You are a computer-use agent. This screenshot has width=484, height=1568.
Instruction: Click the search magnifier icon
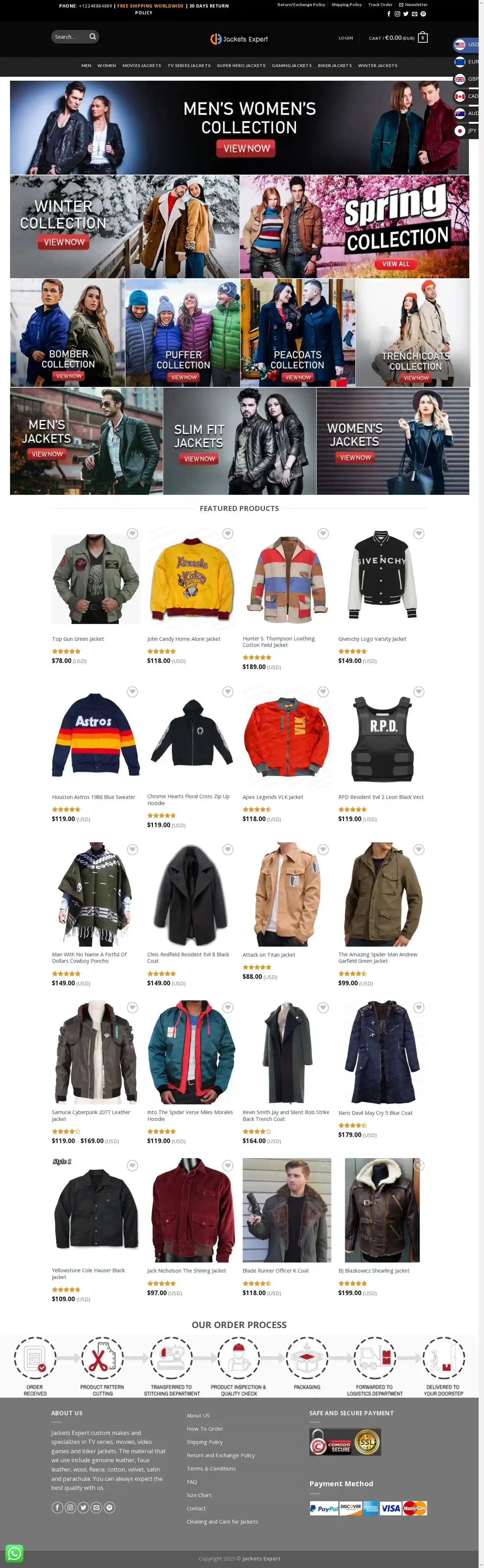[x=92, y=37]
